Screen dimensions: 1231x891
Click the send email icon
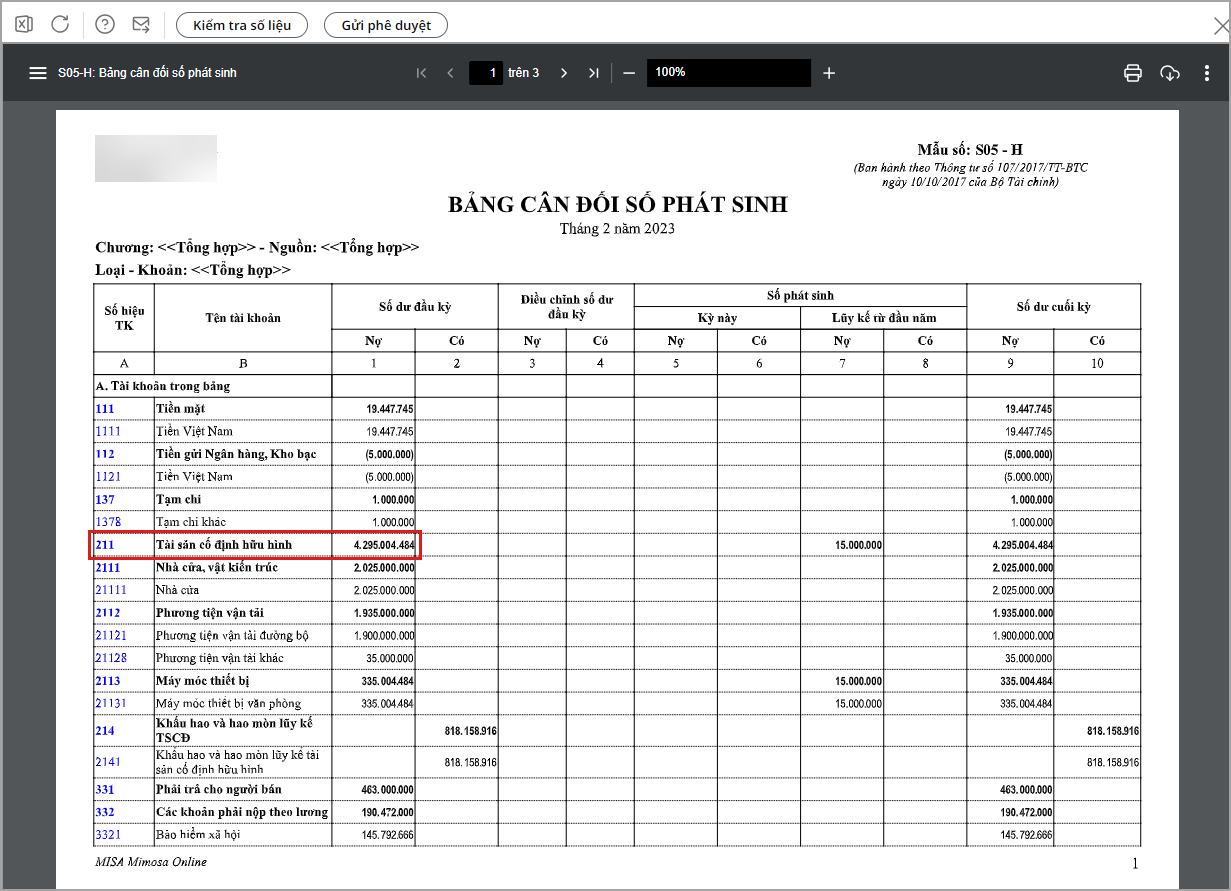coord(141,24)
